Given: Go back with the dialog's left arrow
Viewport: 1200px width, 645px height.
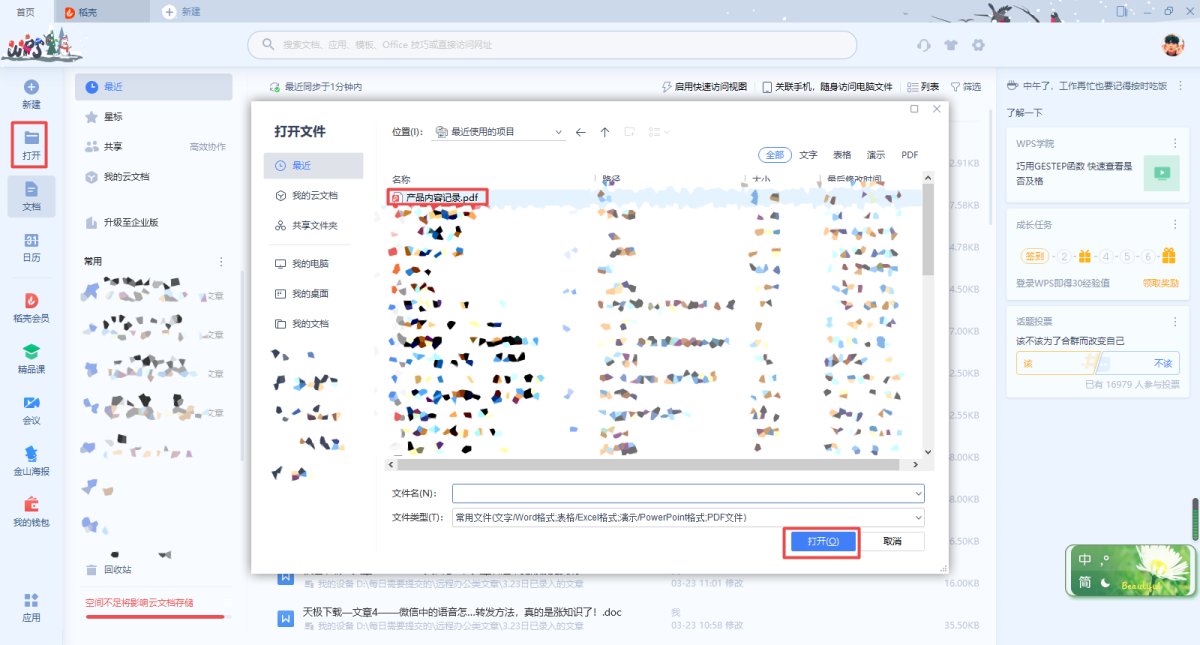Looking at the screenshot, I should click(581, 132).
